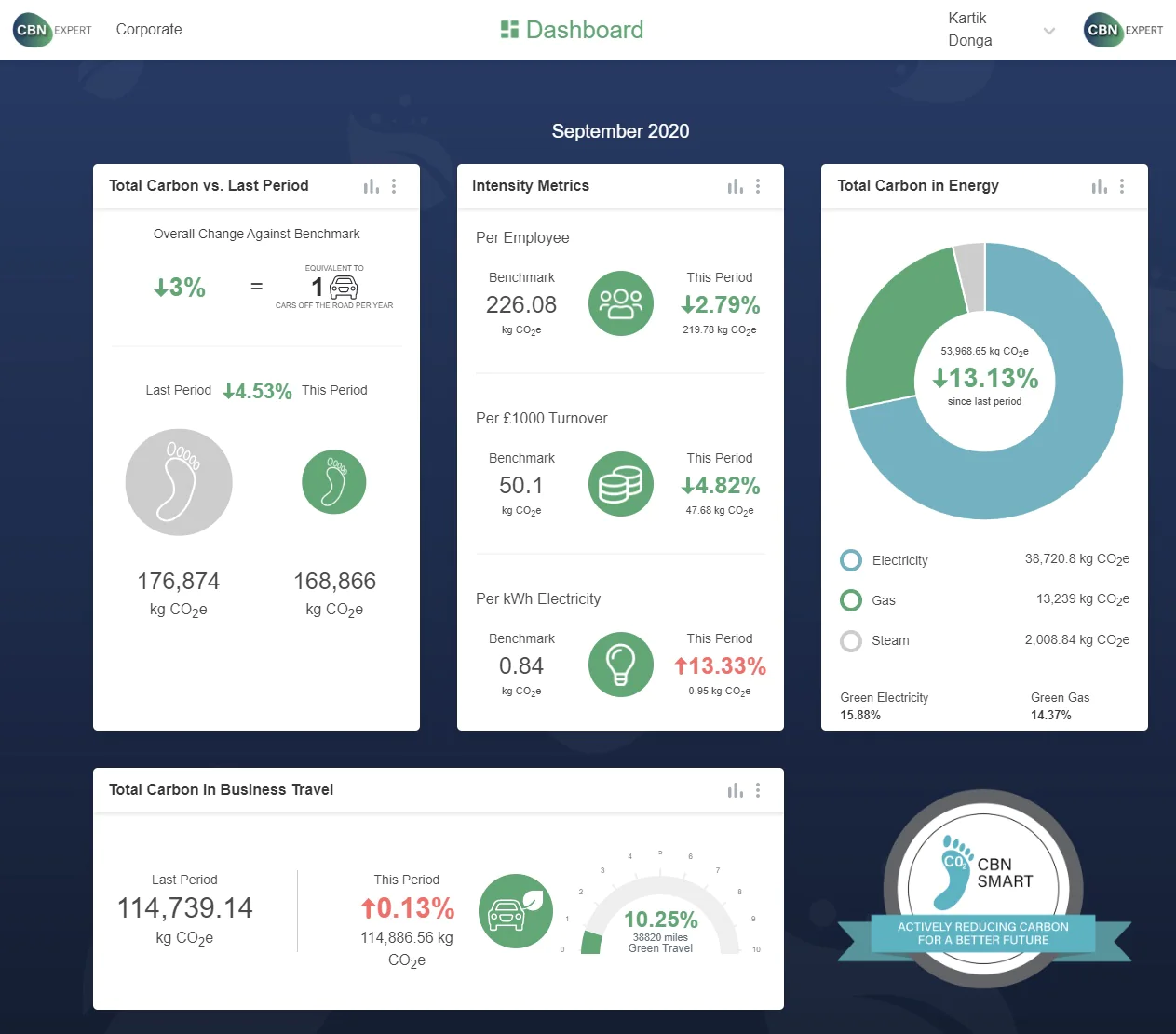Click the green car travel icon

515,911
